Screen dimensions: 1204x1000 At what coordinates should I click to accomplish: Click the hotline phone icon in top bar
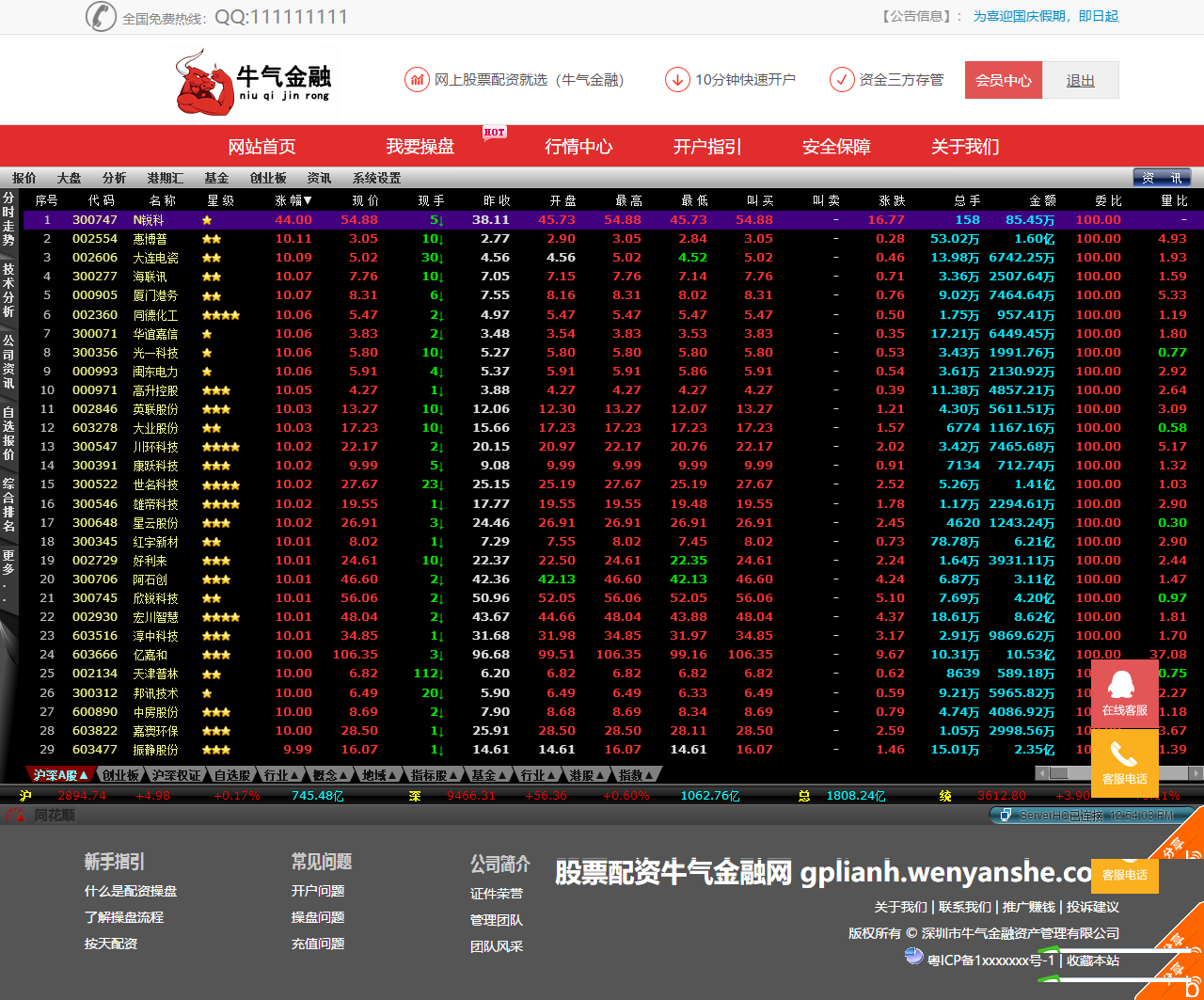click(100, 16)
